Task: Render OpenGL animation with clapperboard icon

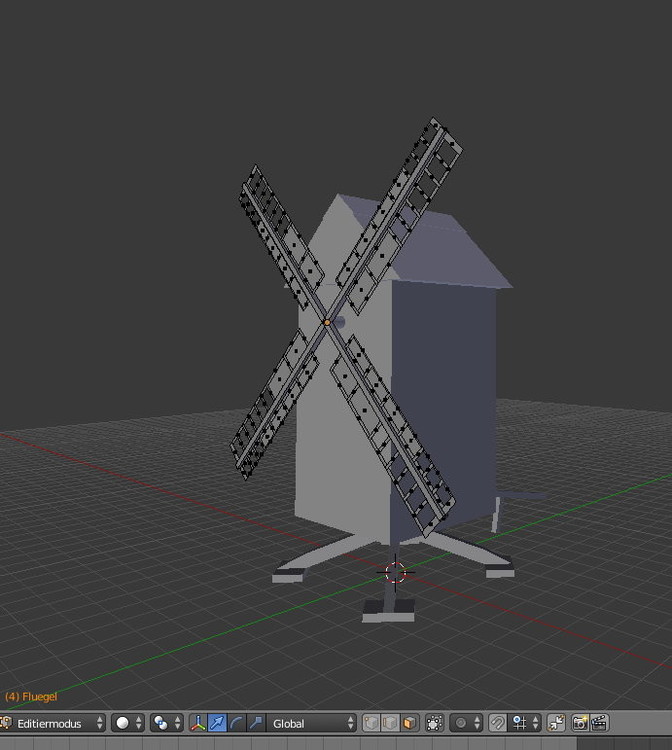Action: (599, 723)
